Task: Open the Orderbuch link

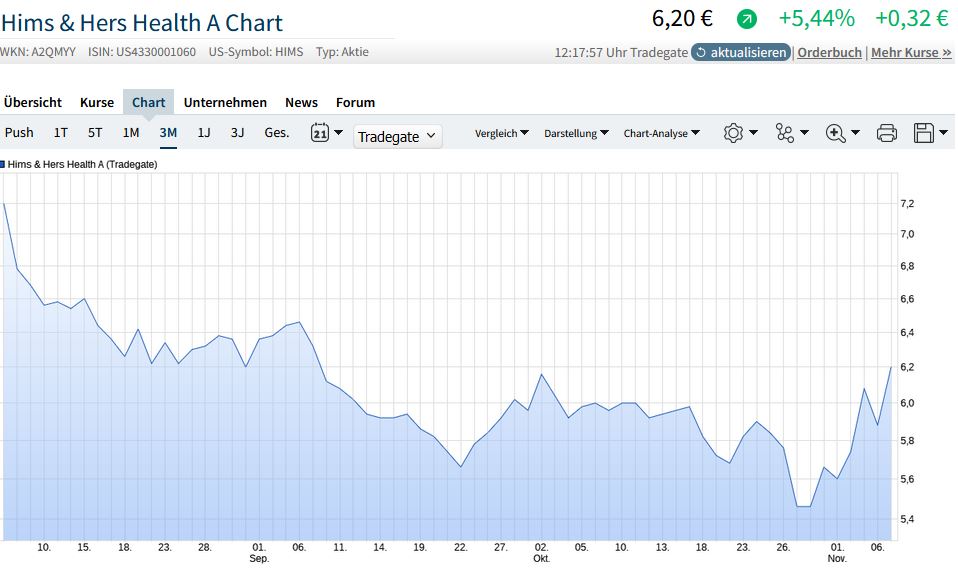Action: (x=829, y=53)
